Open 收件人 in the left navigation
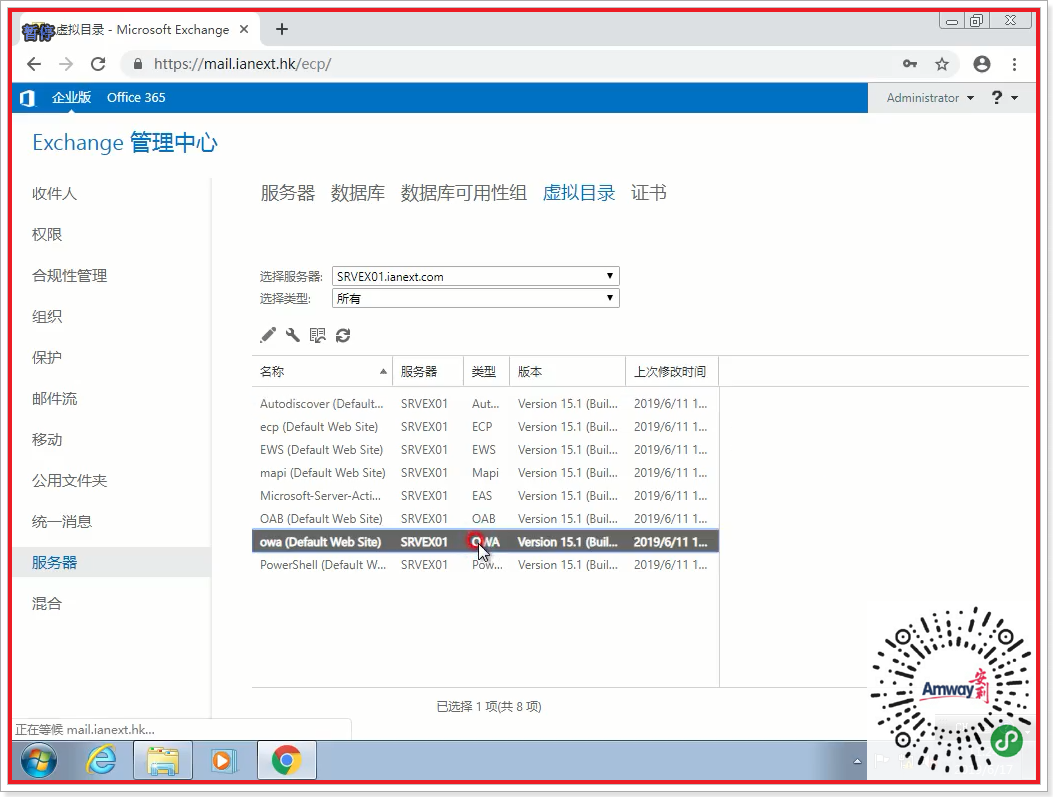The width and height of the screenshot is (1053, 797). (54, 193)
